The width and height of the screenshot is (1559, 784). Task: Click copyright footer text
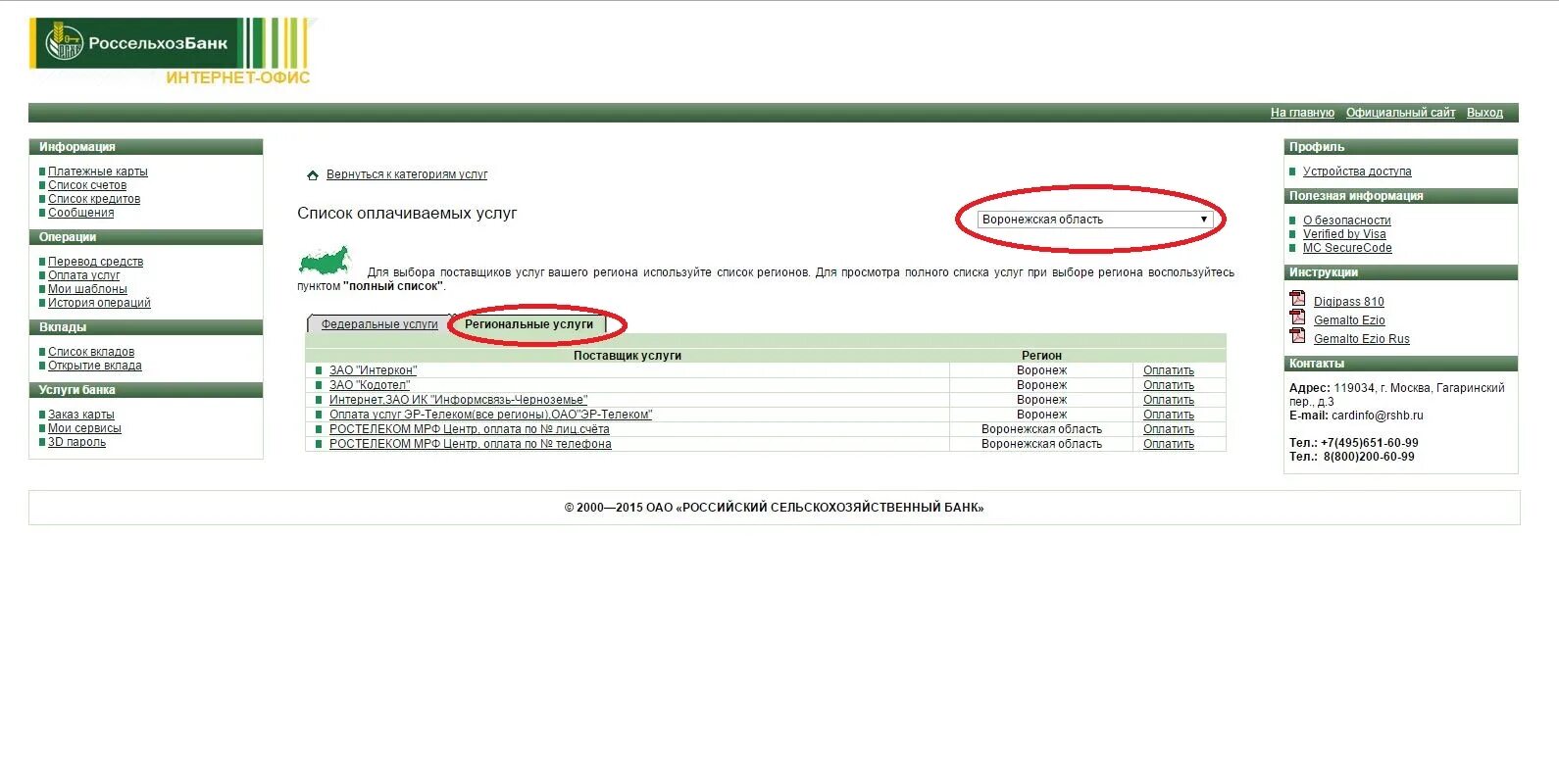tap(774, 508)
